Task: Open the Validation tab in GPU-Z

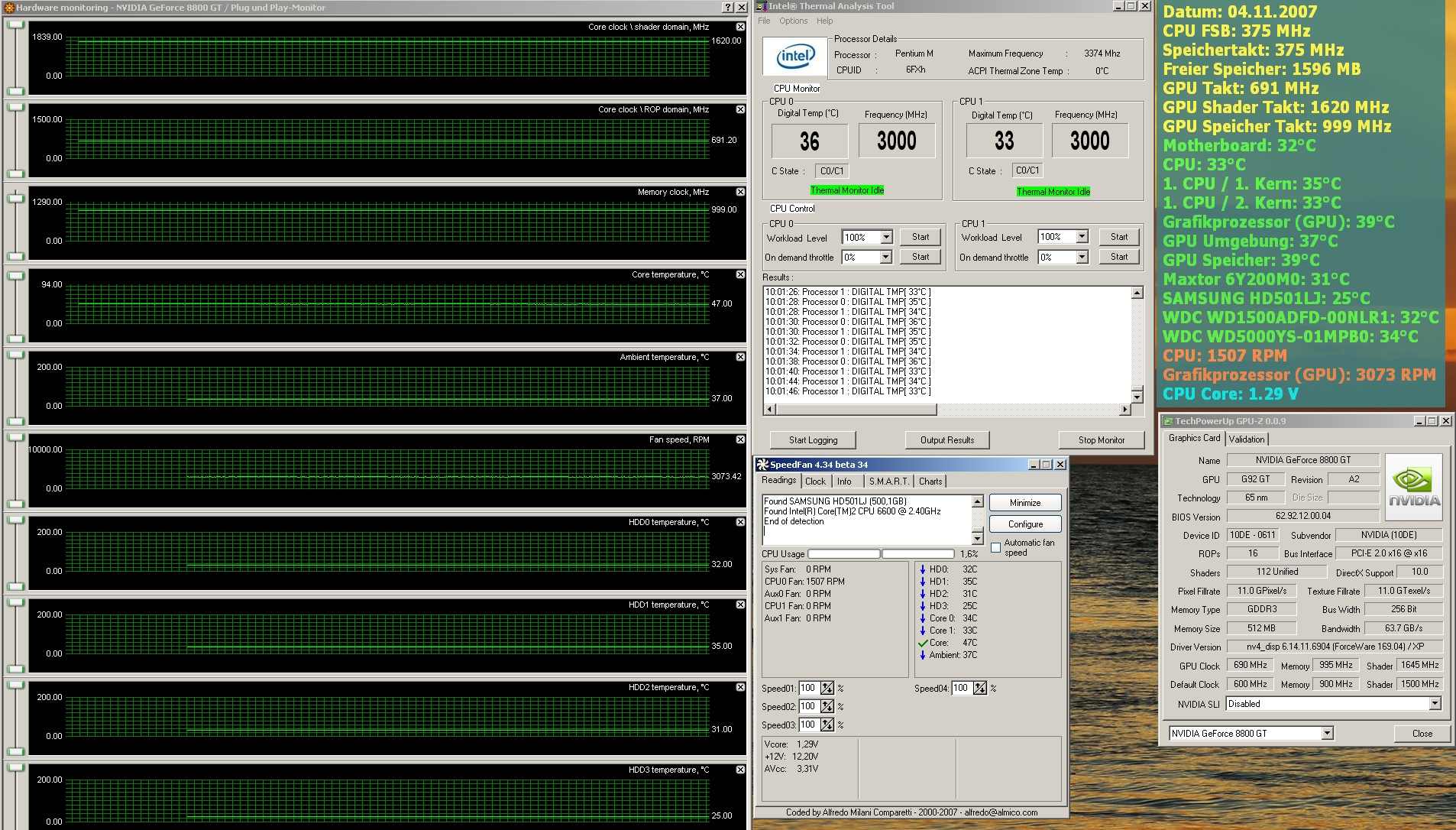Action: 1247,439
